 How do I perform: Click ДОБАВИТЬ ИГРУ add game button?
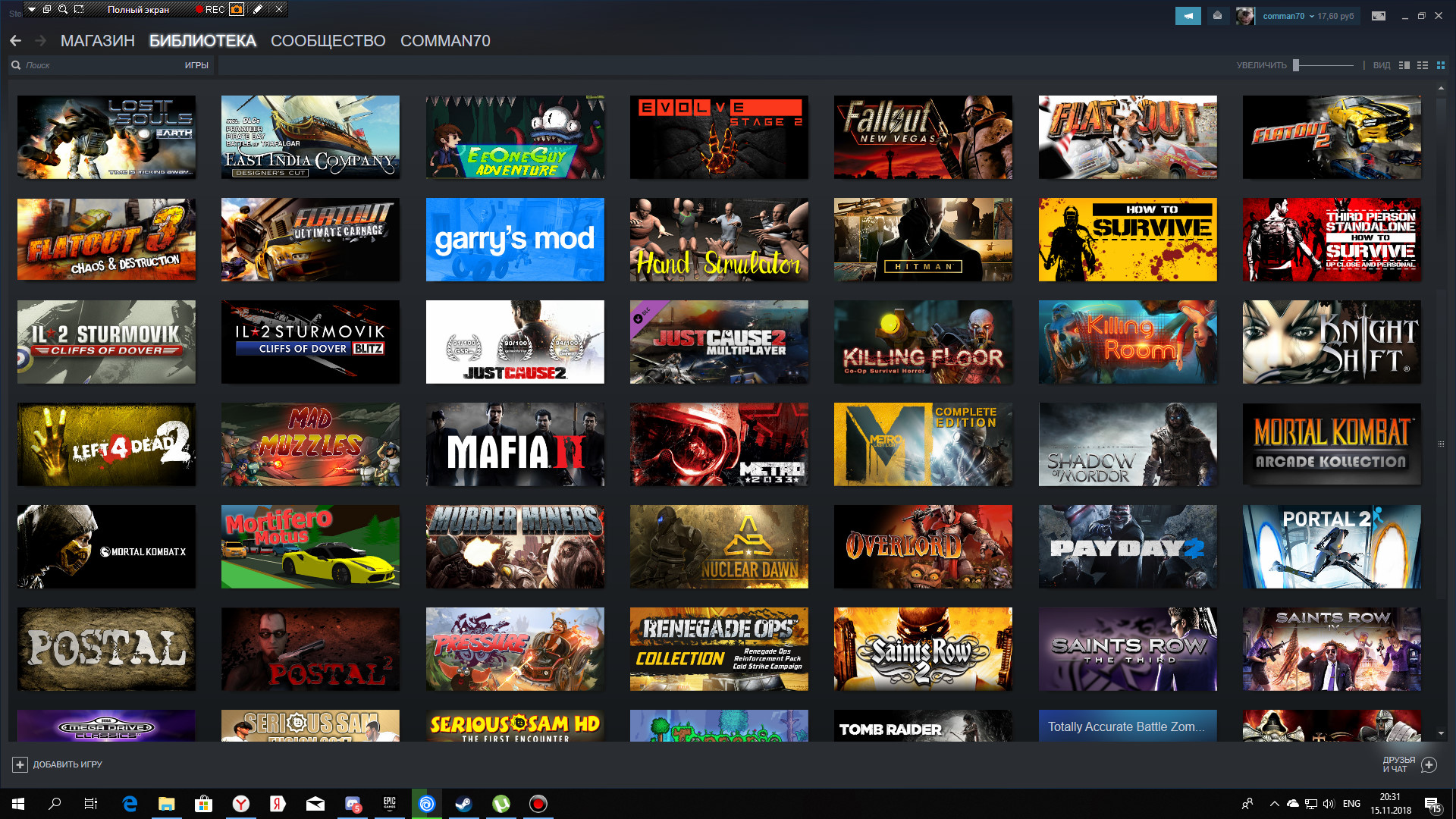[x=58, y=764]
